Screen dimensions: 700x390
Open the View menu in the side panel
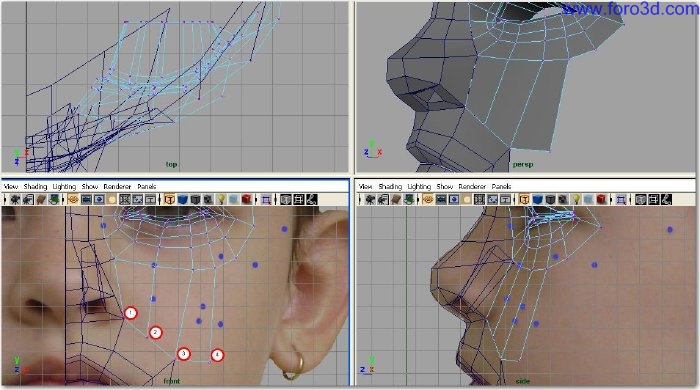pos(366,187)
